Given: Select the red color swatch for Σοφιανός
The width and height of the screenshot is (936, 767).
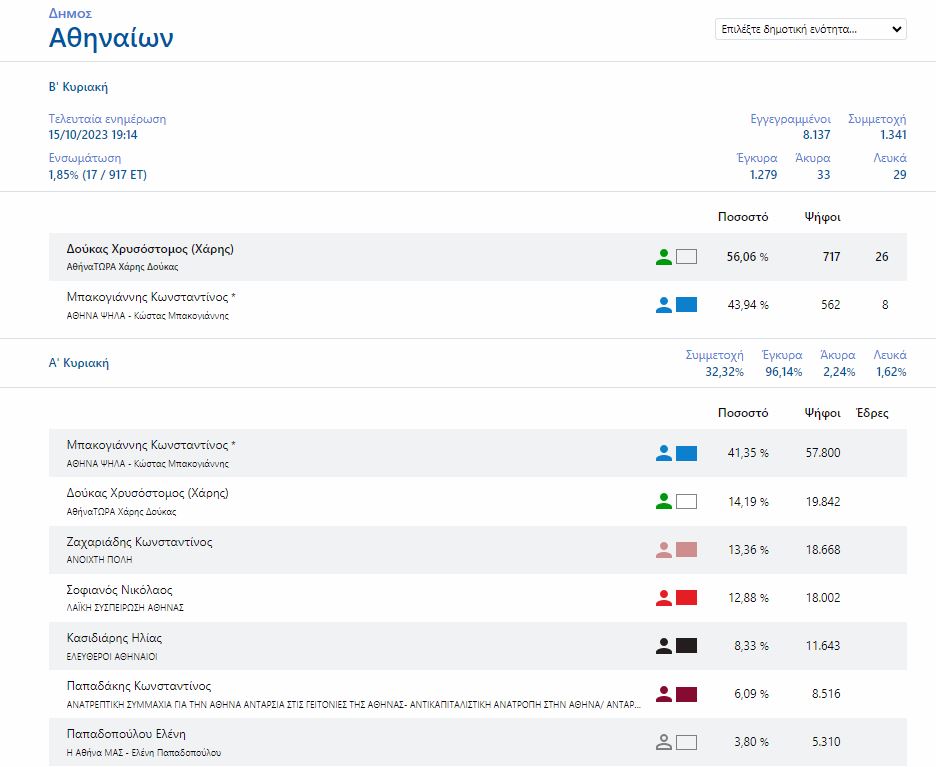Looking at the screenshot, I should pyautogui.click(x=686, y=598).
